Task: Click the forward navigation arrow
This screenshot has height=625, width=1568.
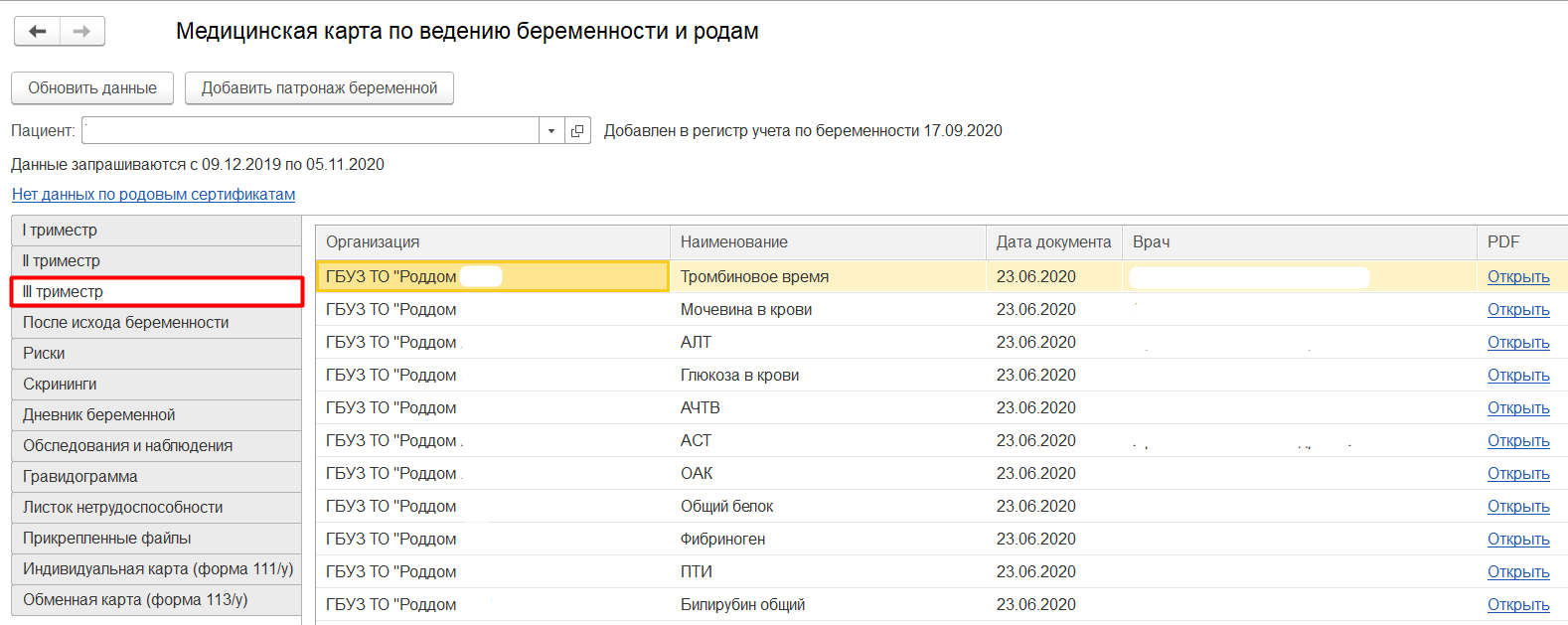Action: pos(82,32)
